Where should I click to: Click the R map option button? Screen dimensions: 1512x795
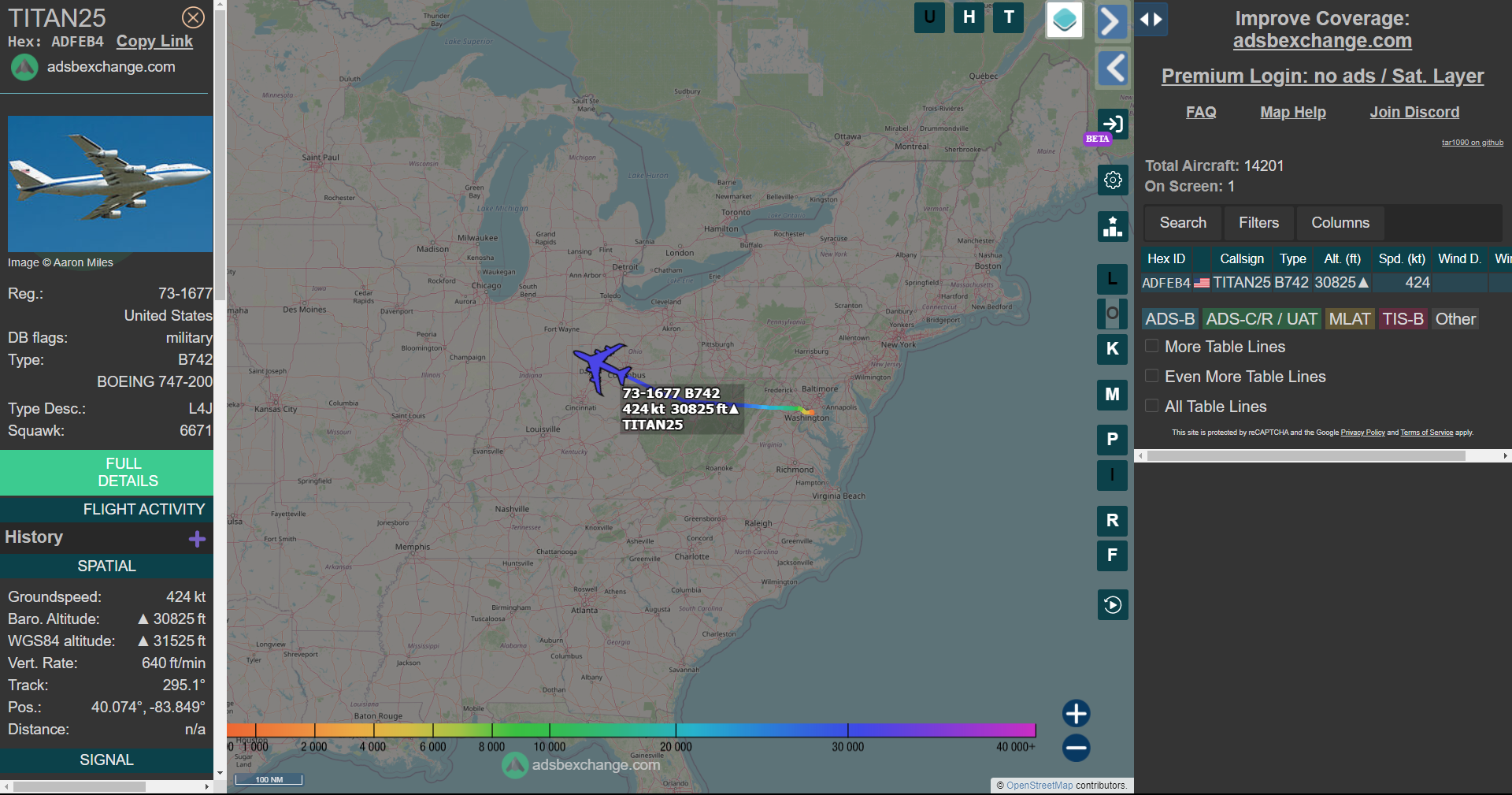pyautogui.click(x=1112, y=521)
